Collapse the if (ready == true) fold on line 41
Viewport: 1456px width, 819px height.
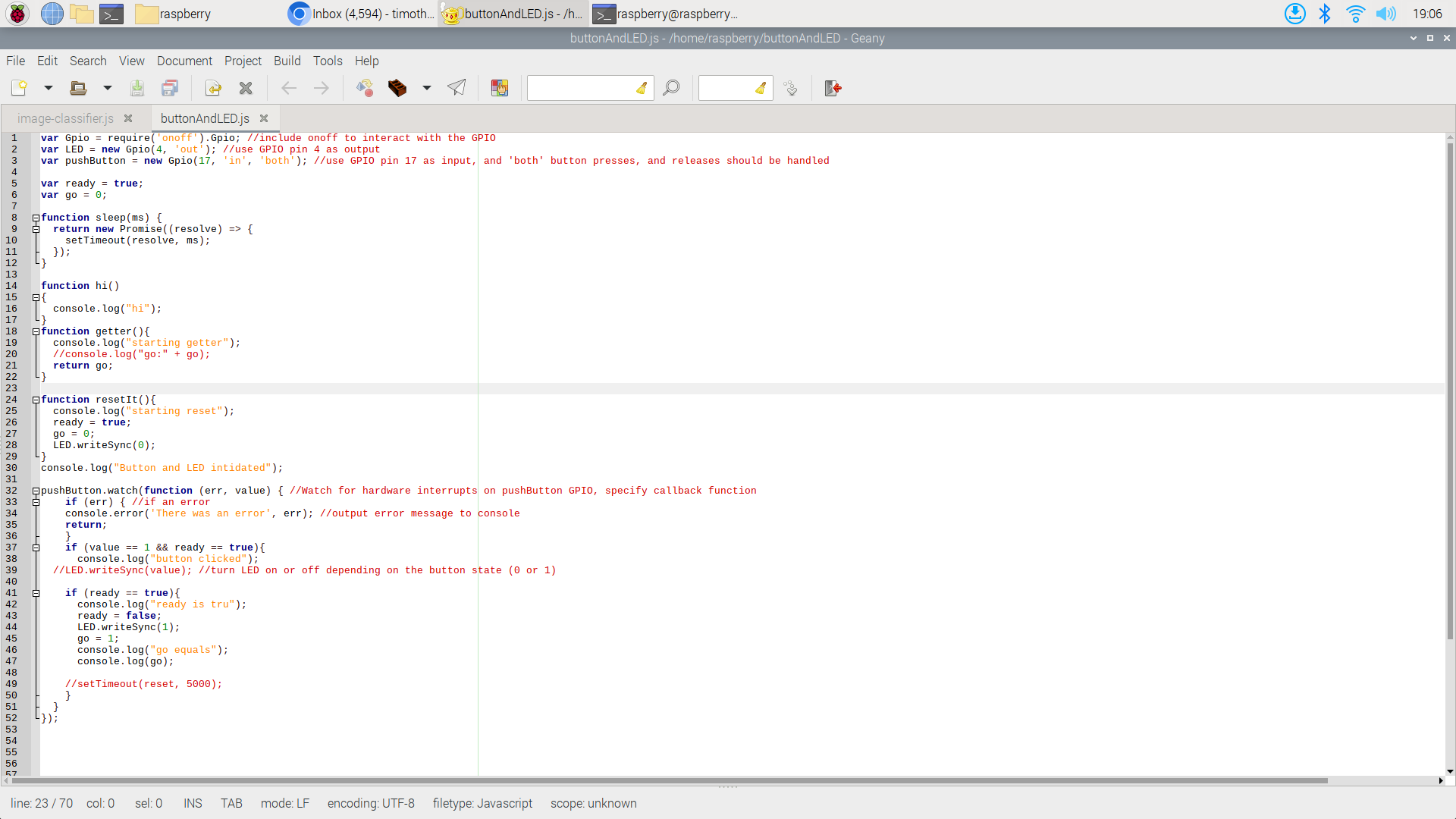[x=36, y=593]
